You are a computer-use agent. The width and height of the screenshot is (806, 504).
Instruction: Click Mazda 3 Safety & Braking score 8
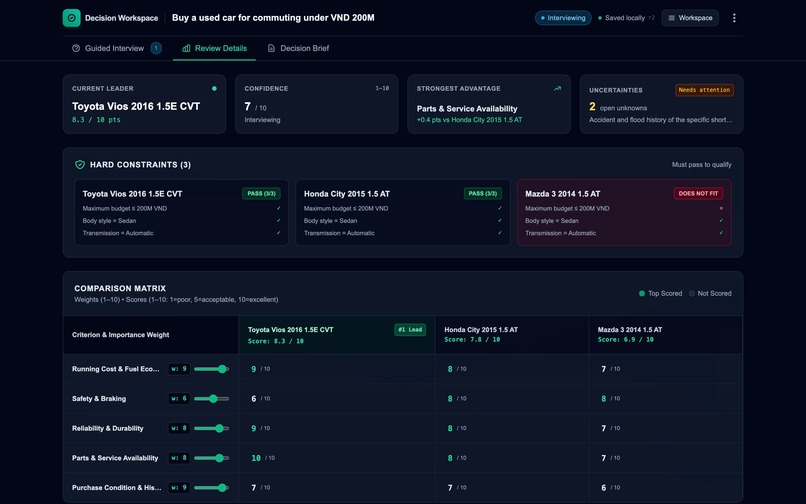[603, 399]
